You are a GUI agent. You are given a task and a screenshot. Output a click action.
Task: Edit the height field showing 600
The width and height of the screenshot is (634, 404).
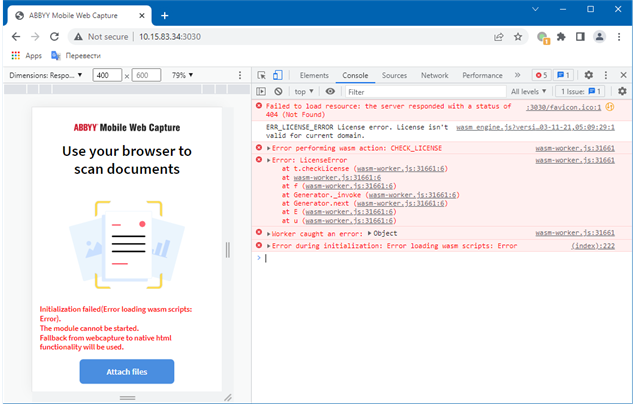146,75
